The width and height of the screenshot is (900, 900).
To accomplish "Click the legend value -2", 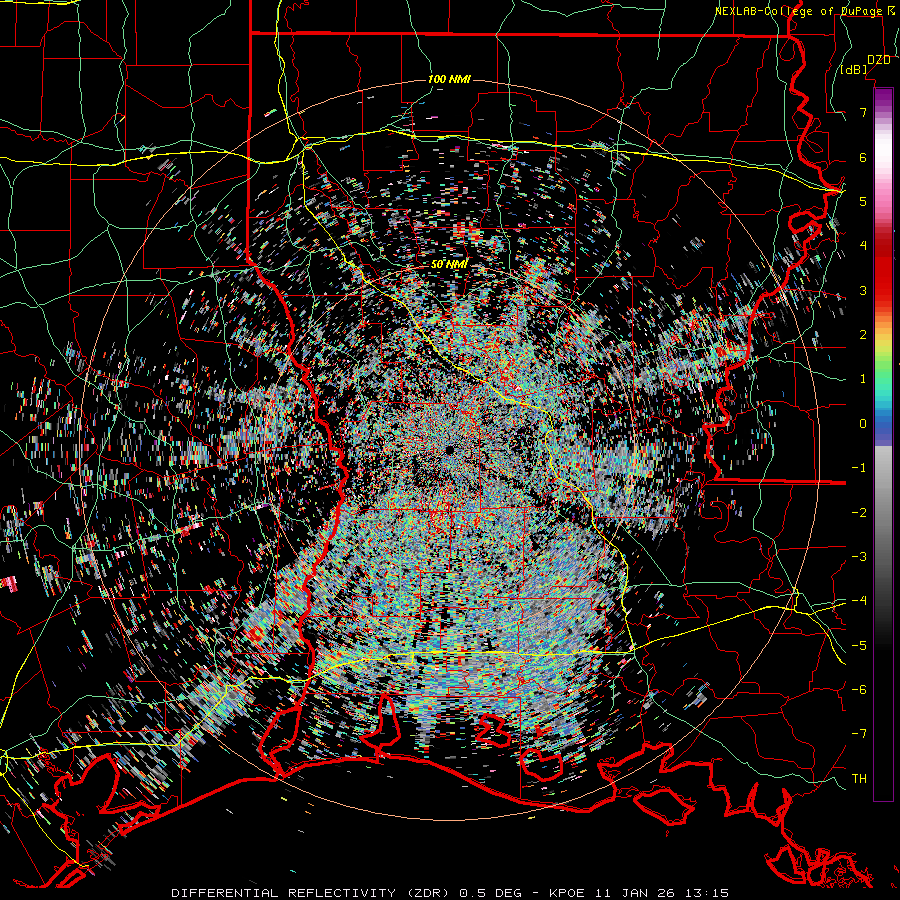I will (859, 512).
